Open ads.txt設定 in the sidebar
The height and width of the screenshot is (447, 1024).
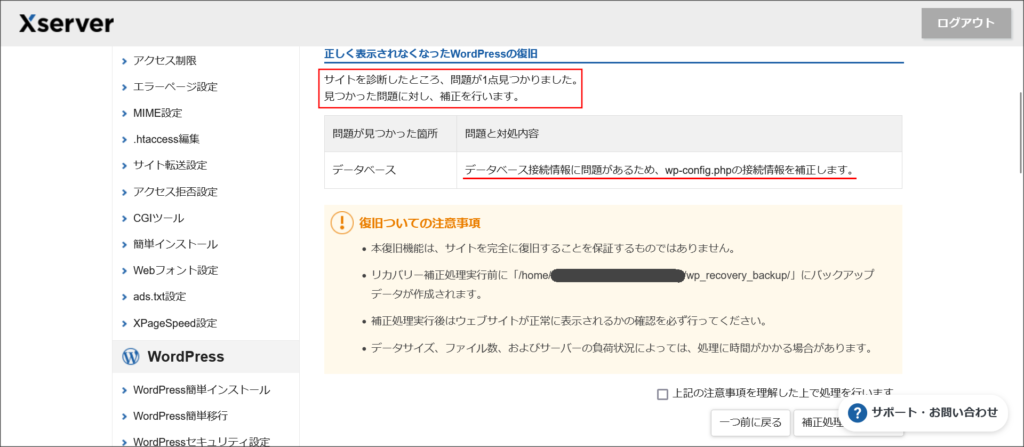(x=159, y=296)
